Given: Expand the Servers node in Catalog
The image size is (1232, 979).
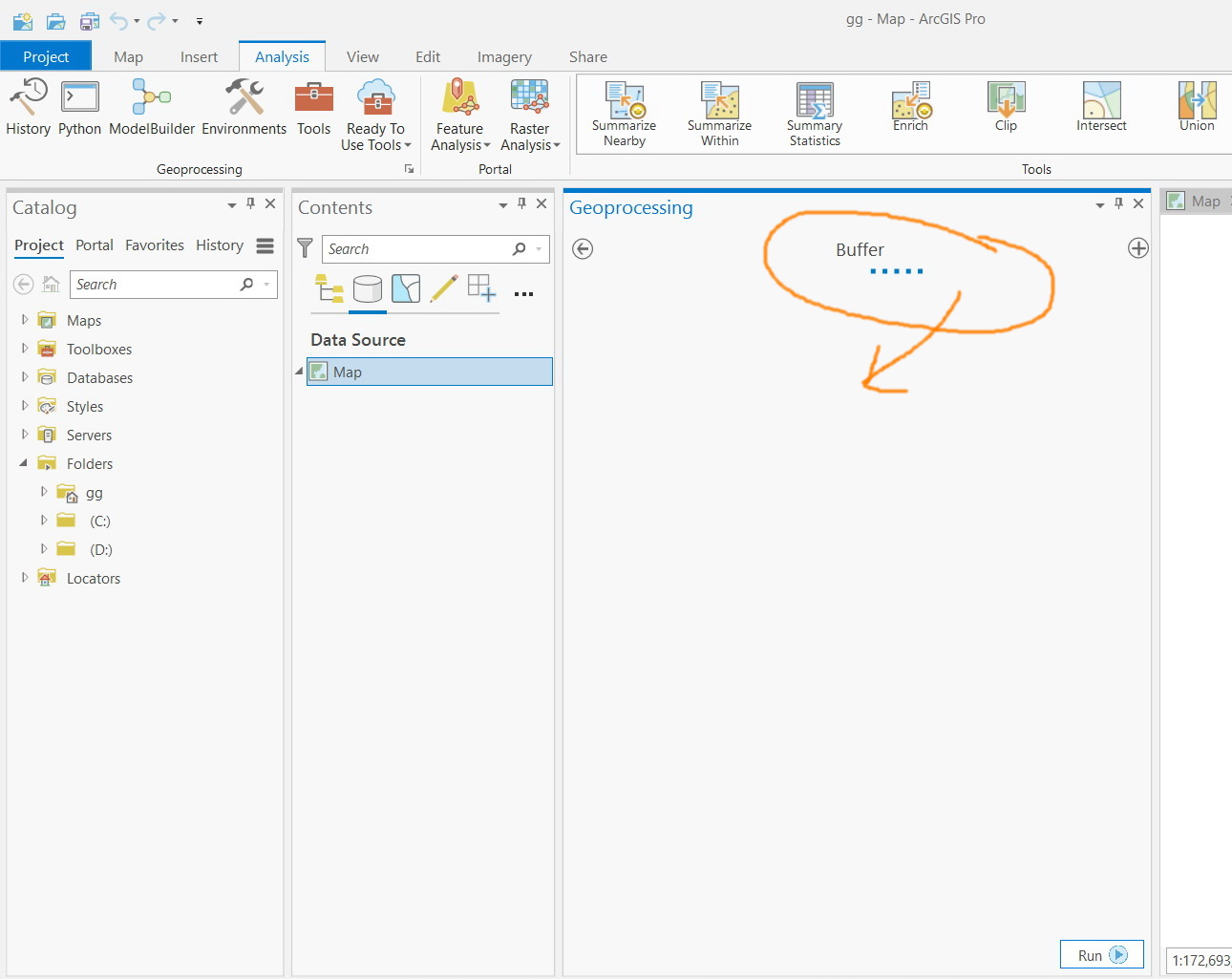Looking at the screenshot, I should [x=25, y=435].
